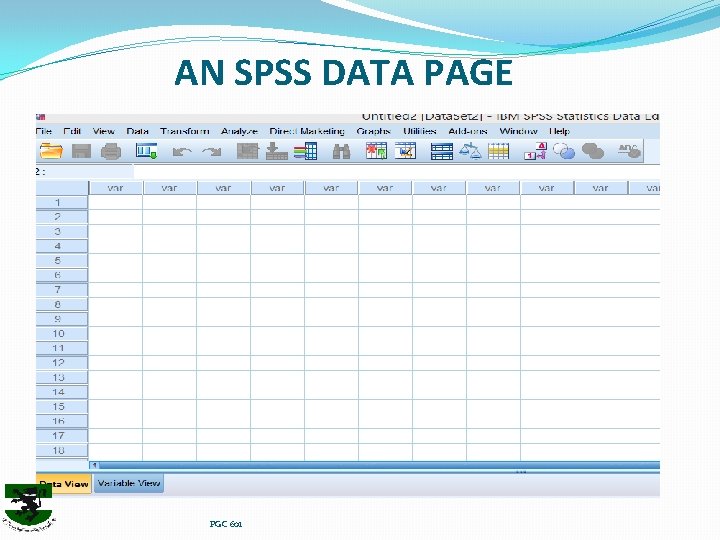Open the Data menu
The width and height of the screenshot is (720, 540).
click(137, 131)
